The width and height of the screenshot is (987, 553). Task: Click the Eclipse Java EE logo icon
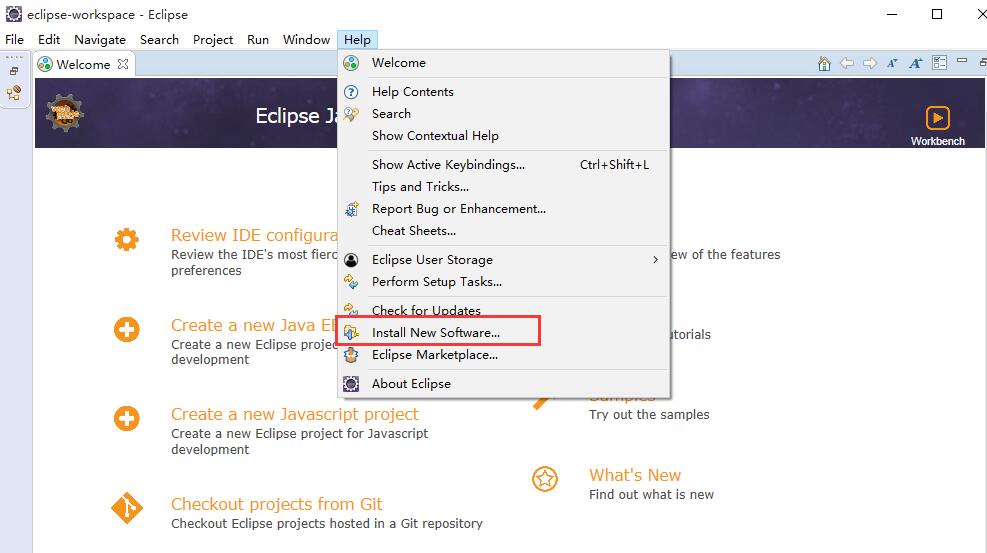point(65,113)
